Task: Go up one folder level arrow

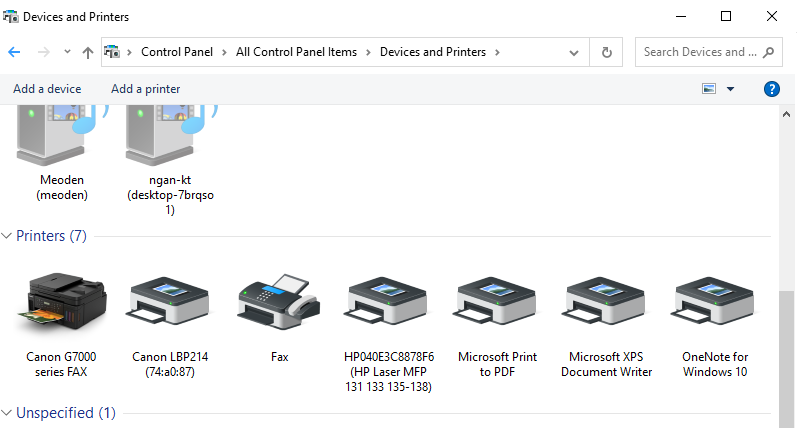Action: pyautogui.click(x=87, y=52)
